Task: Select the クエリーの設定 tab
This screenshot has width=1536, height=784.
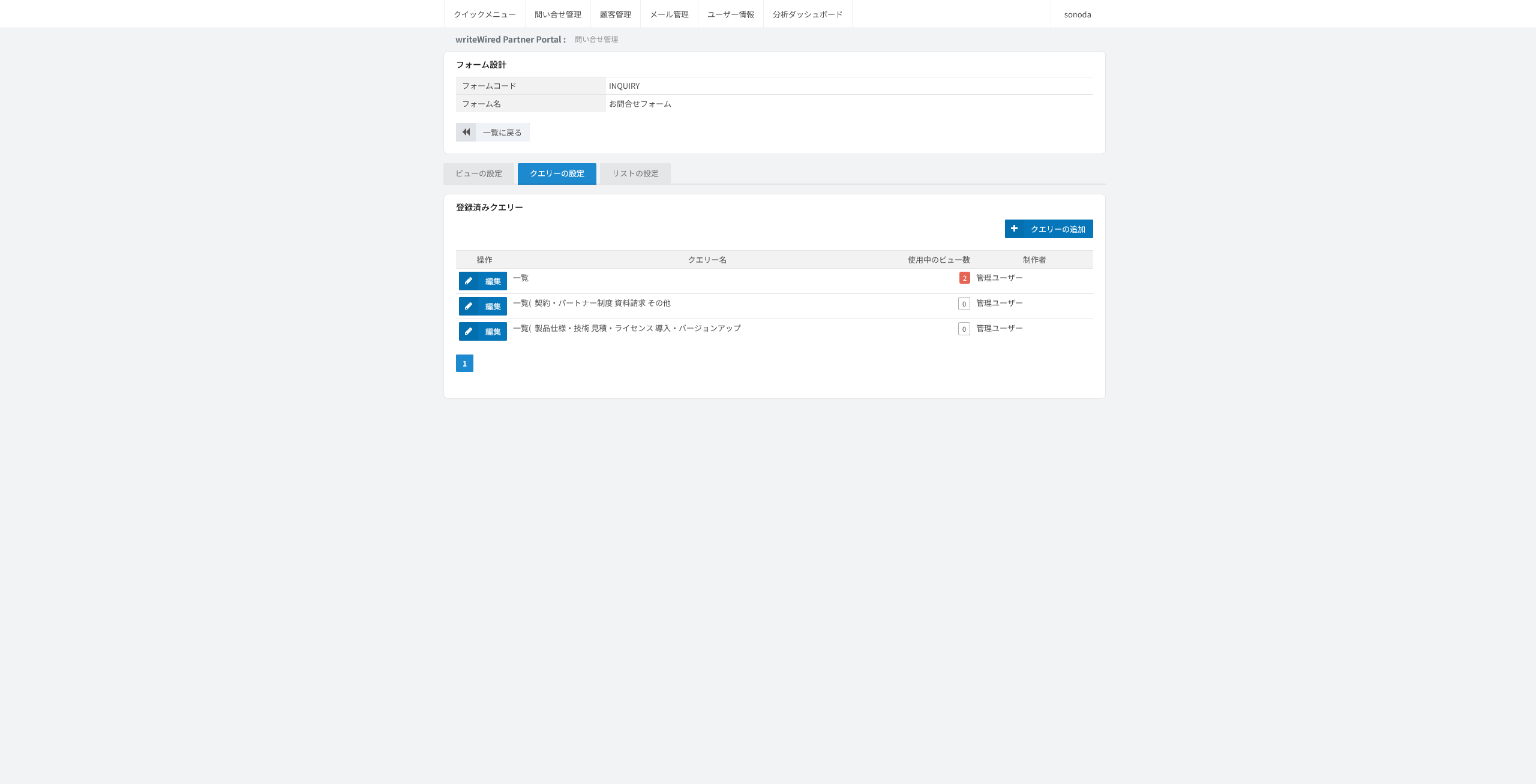Action: [x=557, y=173]
